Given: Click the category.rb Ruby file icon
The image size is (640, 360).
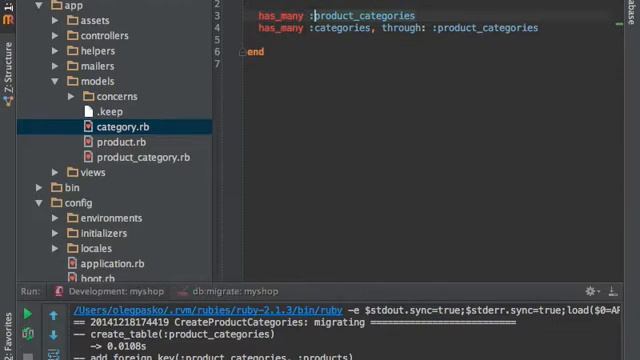Looking at the screenshot, I should click(88, 127).
